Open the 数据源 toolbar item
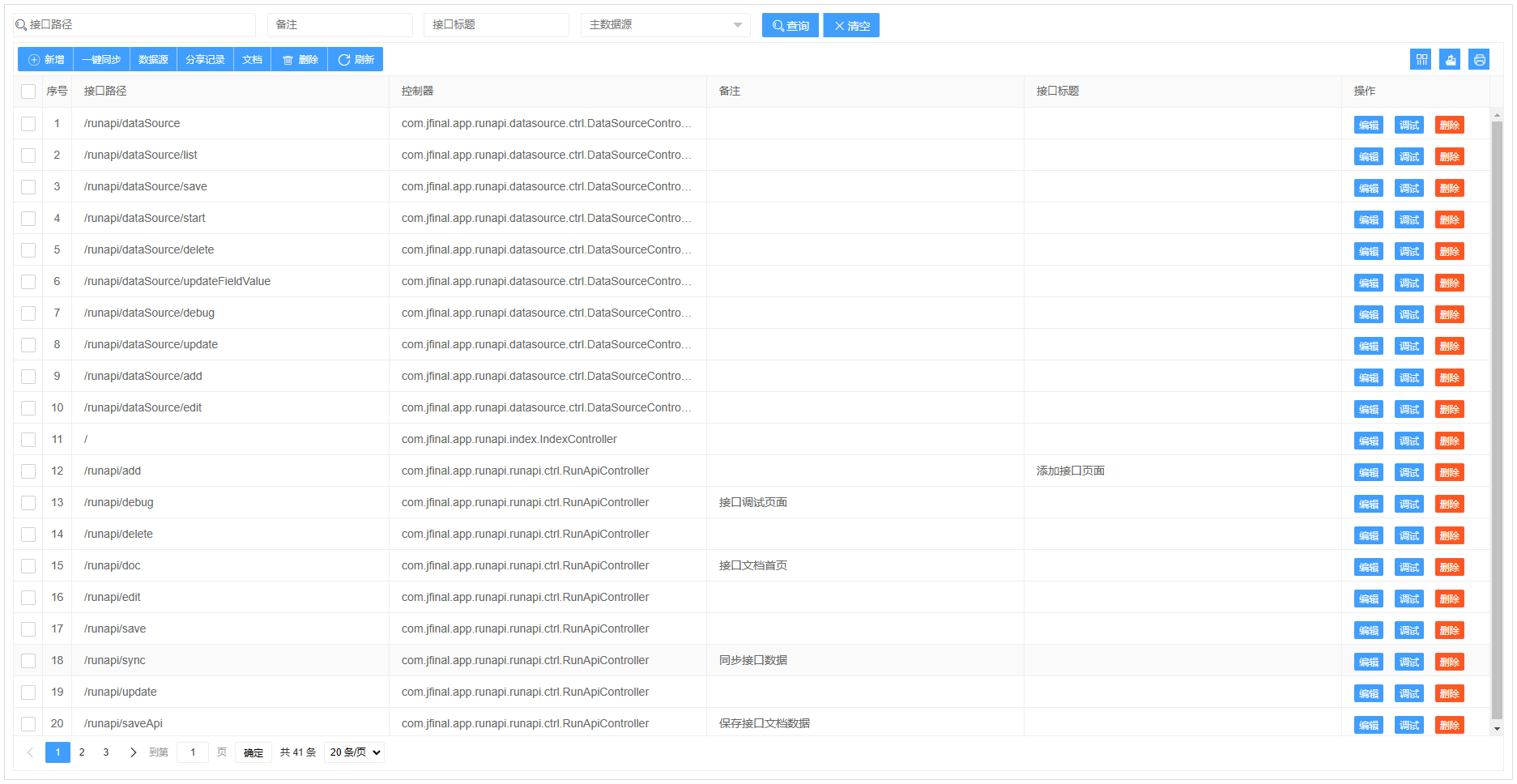The width and height of the screenshot is (1517, 784). (153, 59)
